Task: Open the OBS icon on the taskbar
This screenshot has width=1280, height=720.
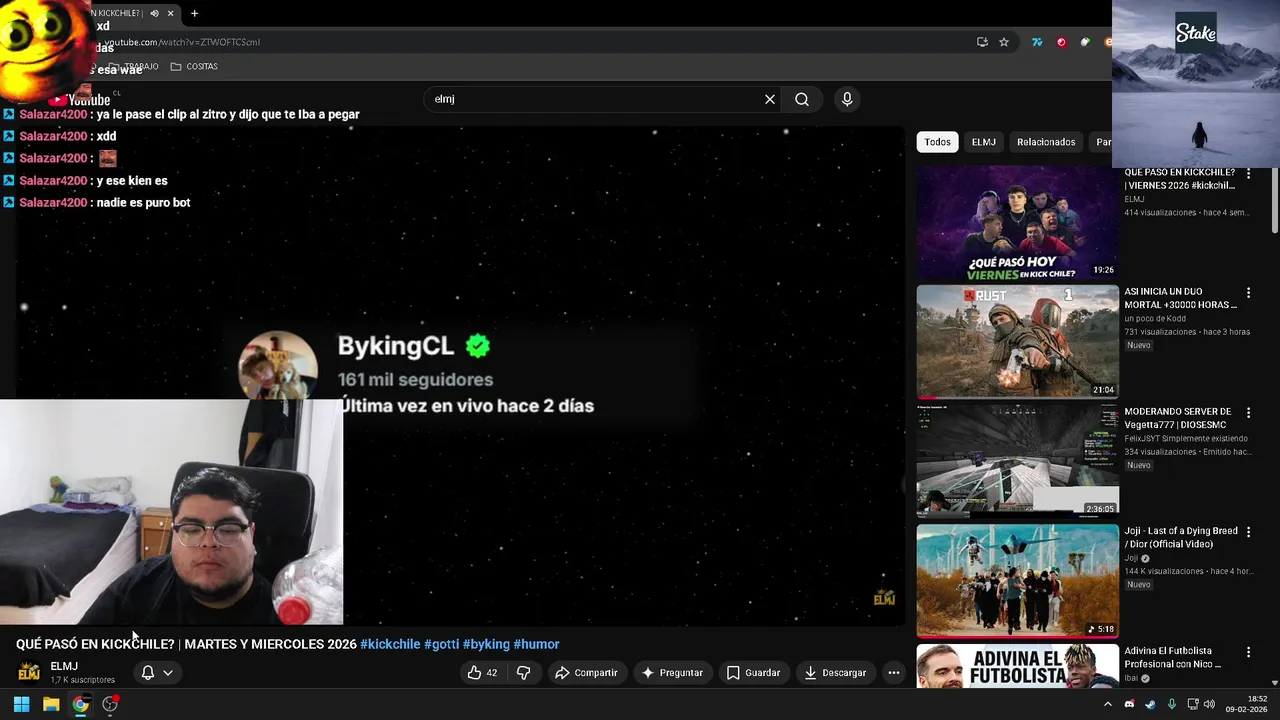Action: pos(110,704)
